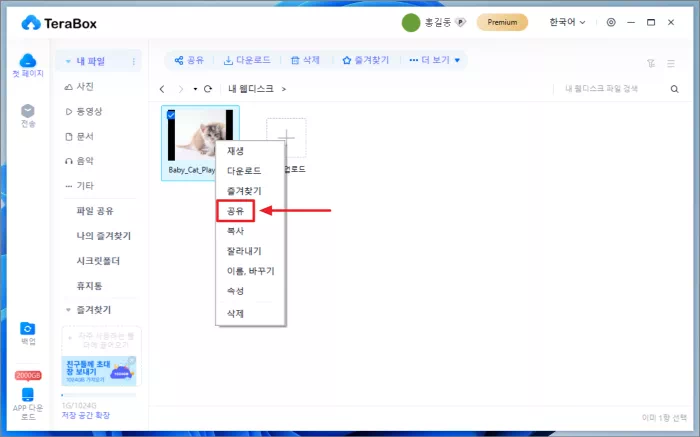Click the premium diamond badge next to username

pyautogui.click(x=460, y=22)
